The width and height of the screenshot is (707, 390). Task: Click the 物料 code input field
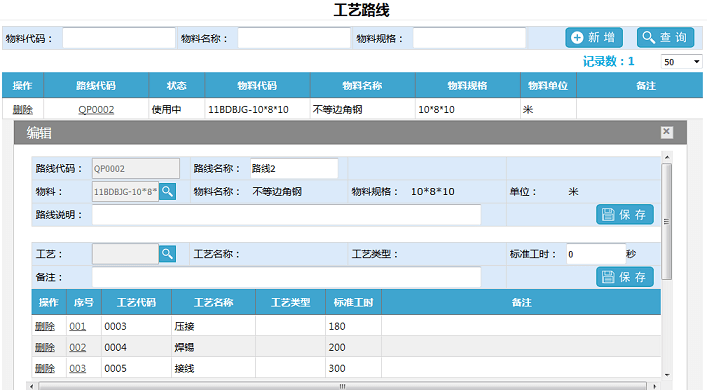coord(125,192)
